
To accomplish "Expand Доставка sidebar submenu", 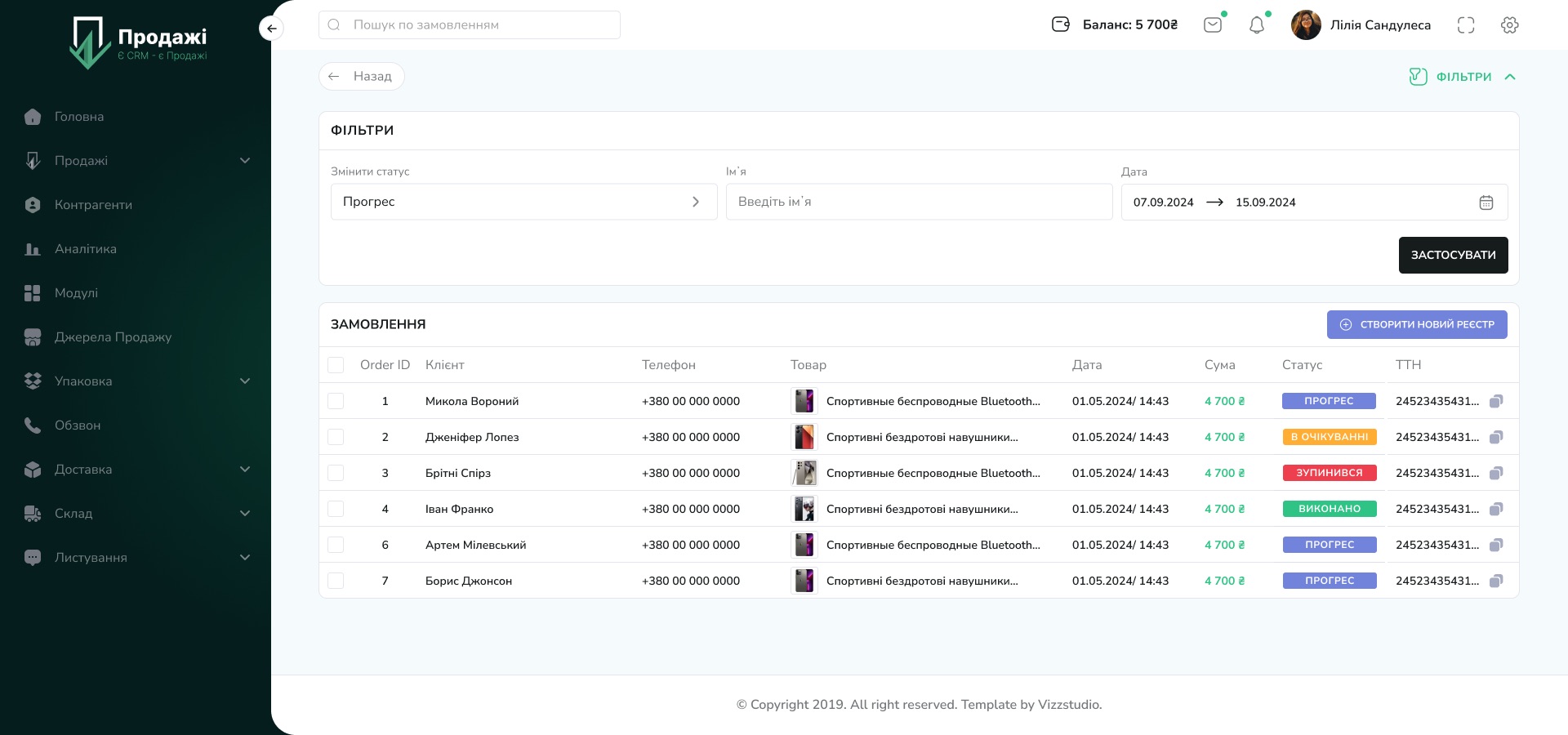I will point(245,470).
